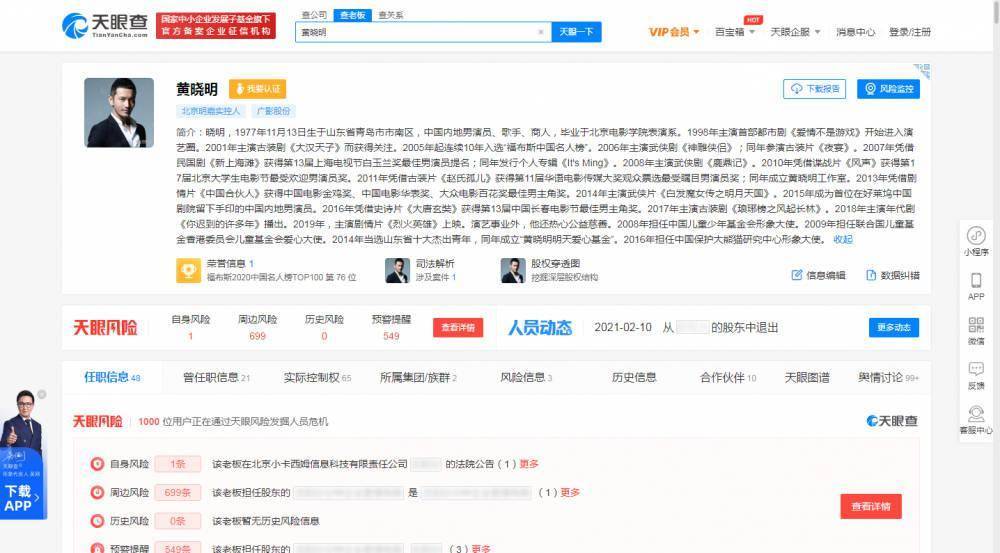
Task: Click the 更多动态 button
Action: 893,327
